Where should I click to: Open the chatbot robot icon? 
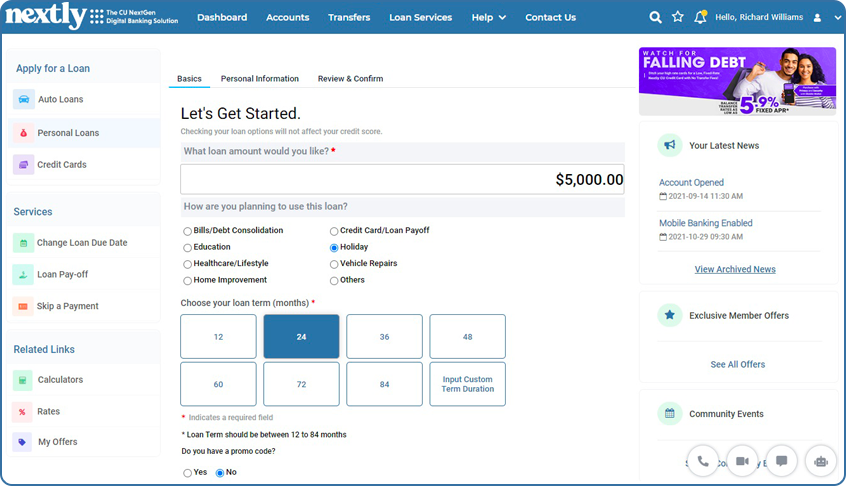[821, 461]
